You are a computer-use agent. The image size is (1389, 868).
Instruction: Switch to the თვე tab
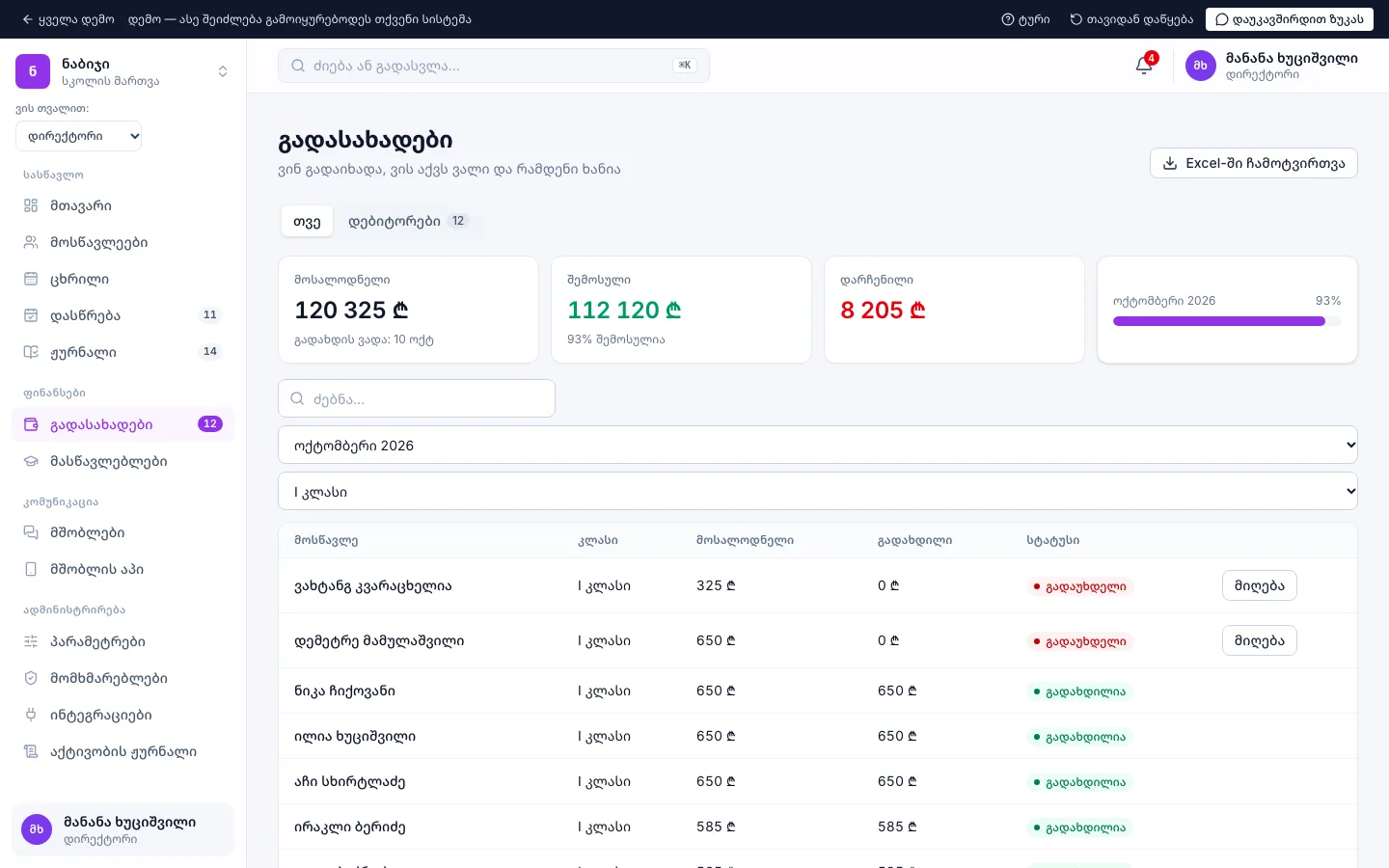(x=307, y=221)
